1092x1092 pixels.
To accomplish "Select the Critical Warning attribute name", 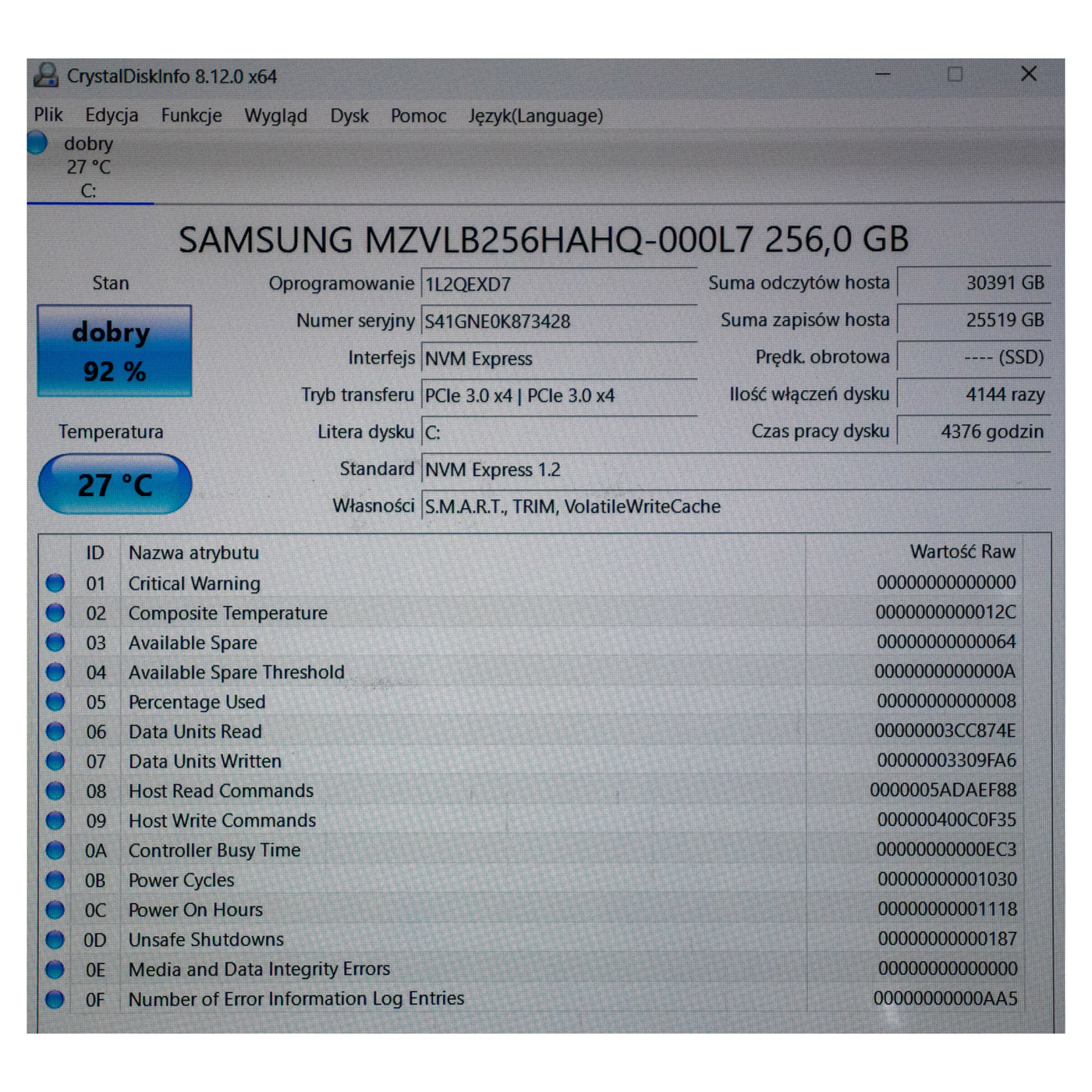I will [x=194, y=583].
